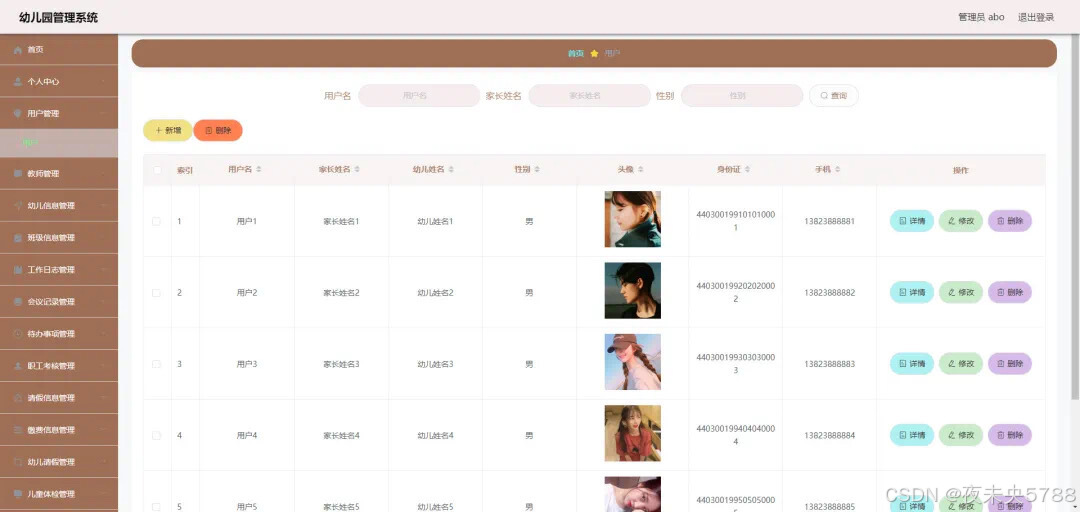Click 详情 for 用户4 row
This screenshot has width=1080, height=512.
(x=912, y=436)
